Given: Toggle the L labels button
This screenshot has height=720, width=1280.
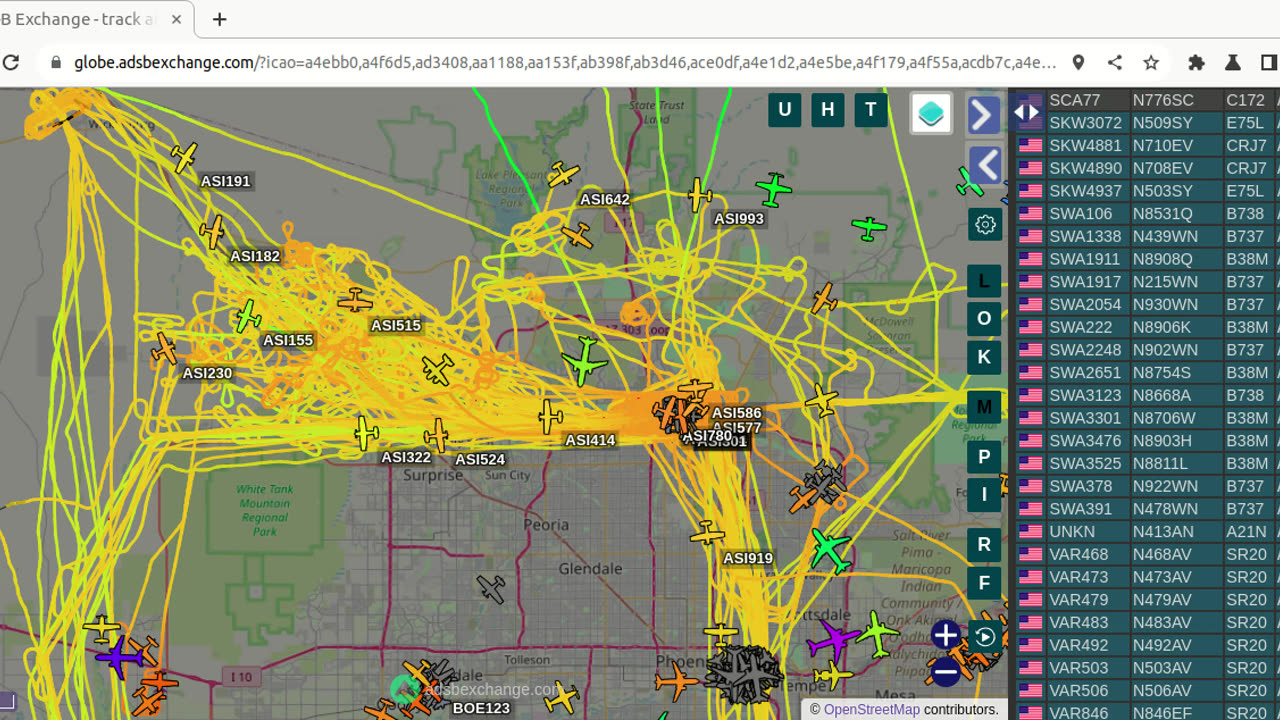Looking at the screenshot, I should (x=984, y=281).
